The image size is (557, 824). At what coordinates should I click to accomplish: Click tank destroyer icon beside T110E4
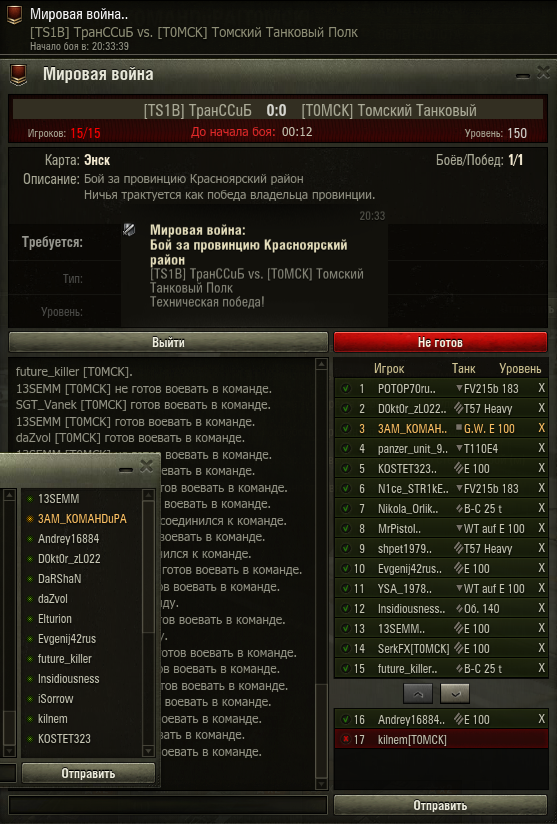tap(459, 448)
